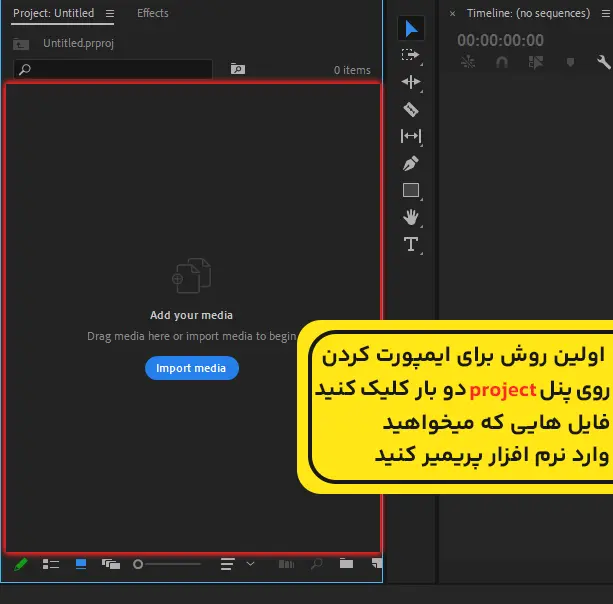This screenshot has height=604, width=613.
Task: Select the Hand tool
Action: tap(411, 217)
